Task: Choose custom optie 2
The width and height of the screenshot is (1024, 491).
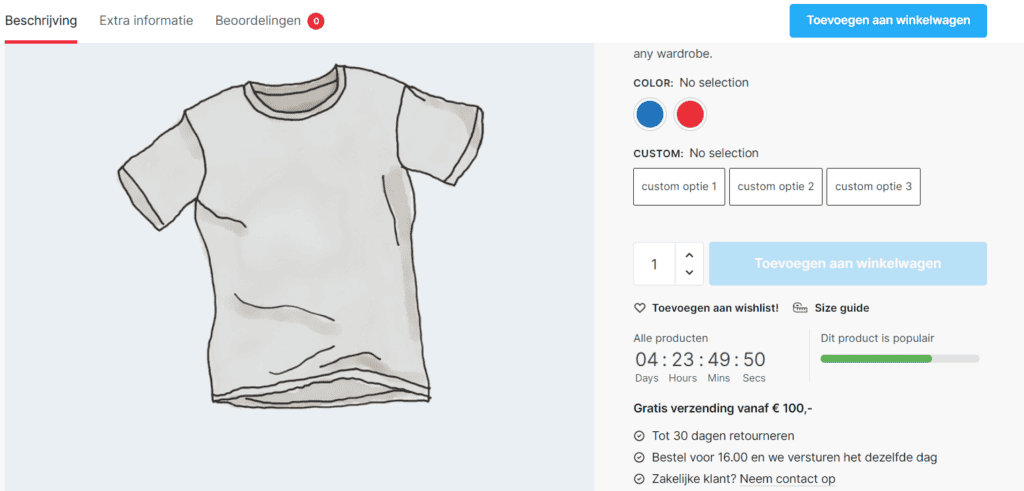Action: click(x=776, y=187)
